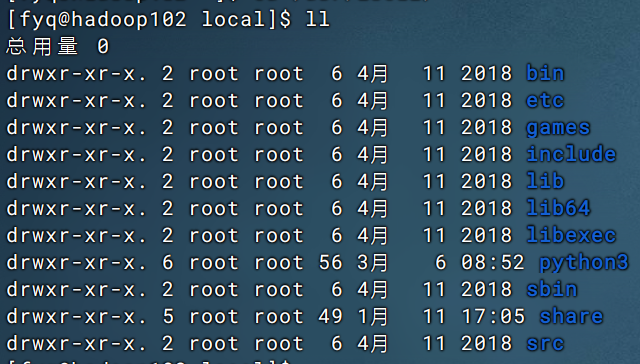Click '2018' year in games row

(487, 127)
